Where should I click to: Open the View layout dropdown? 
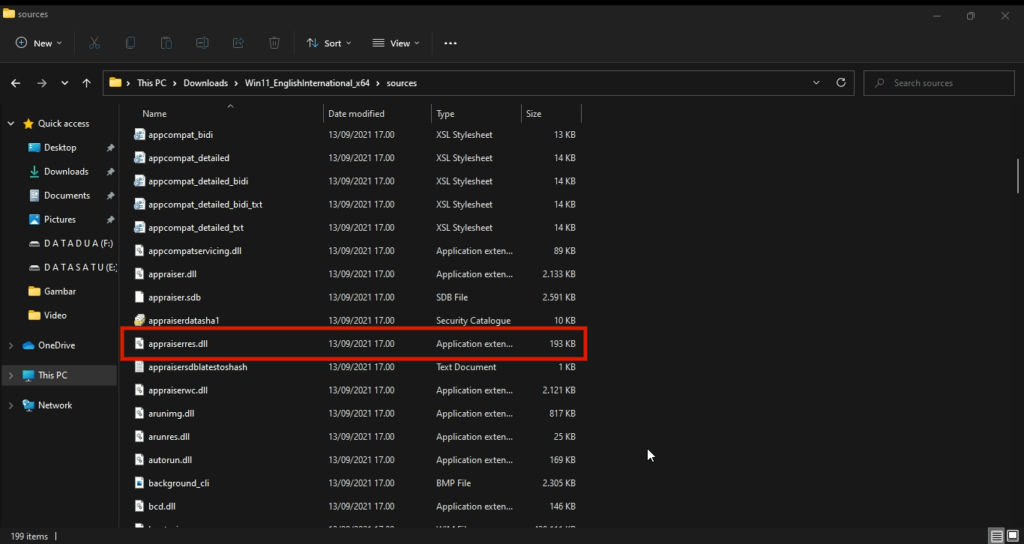click(x=396, y=43)
